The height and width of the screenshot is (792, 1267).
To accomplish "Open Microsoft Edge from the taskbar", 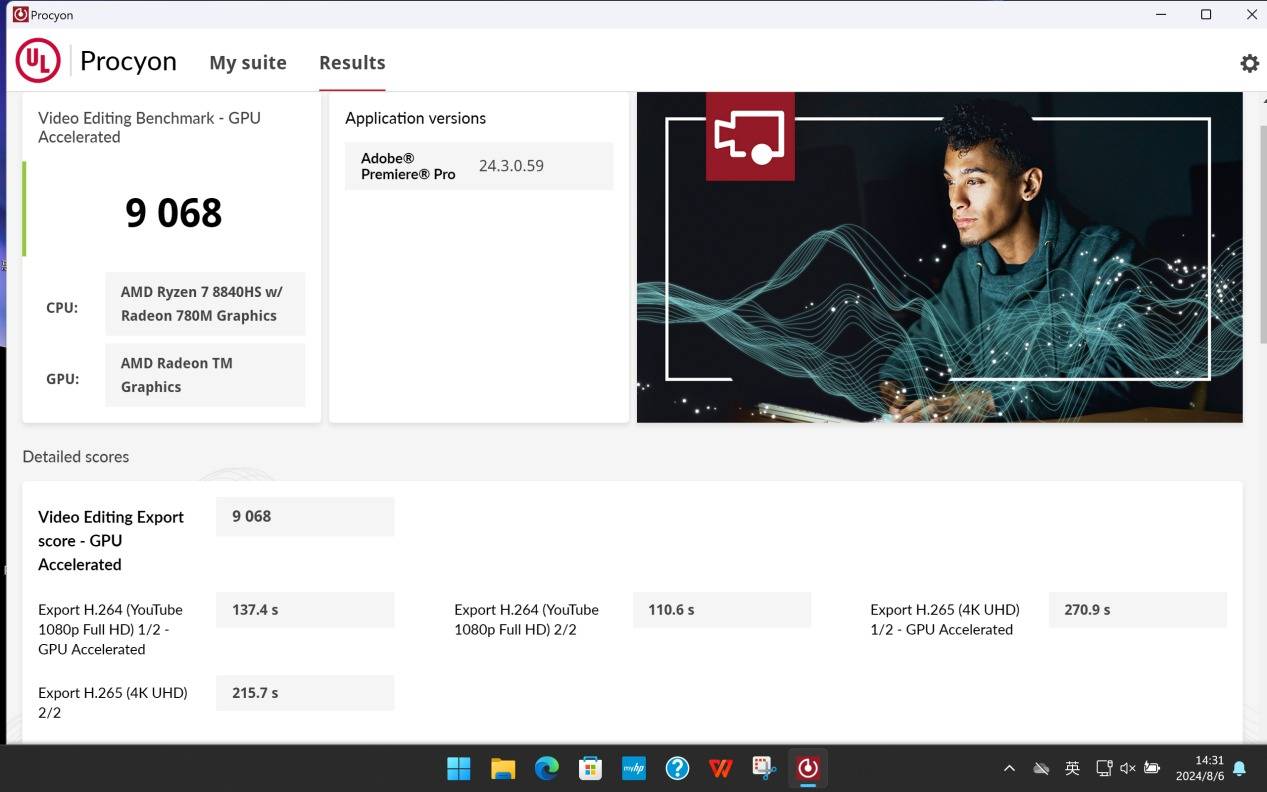I will click(546, 768).
